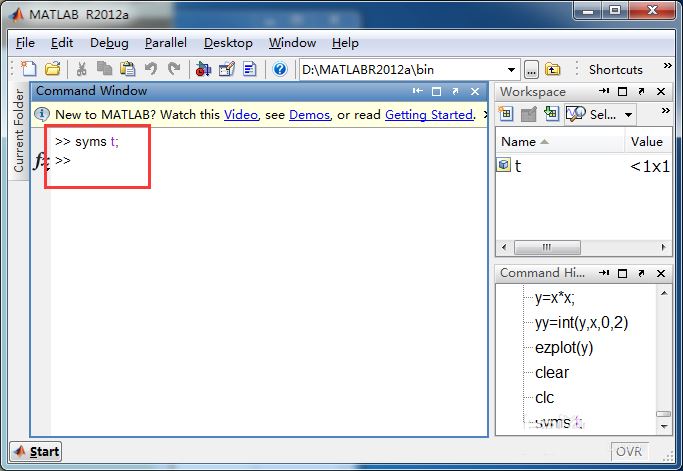683x471 pixels.
Task: Click the info icon in the banner
Action: (x=42, y=114)
